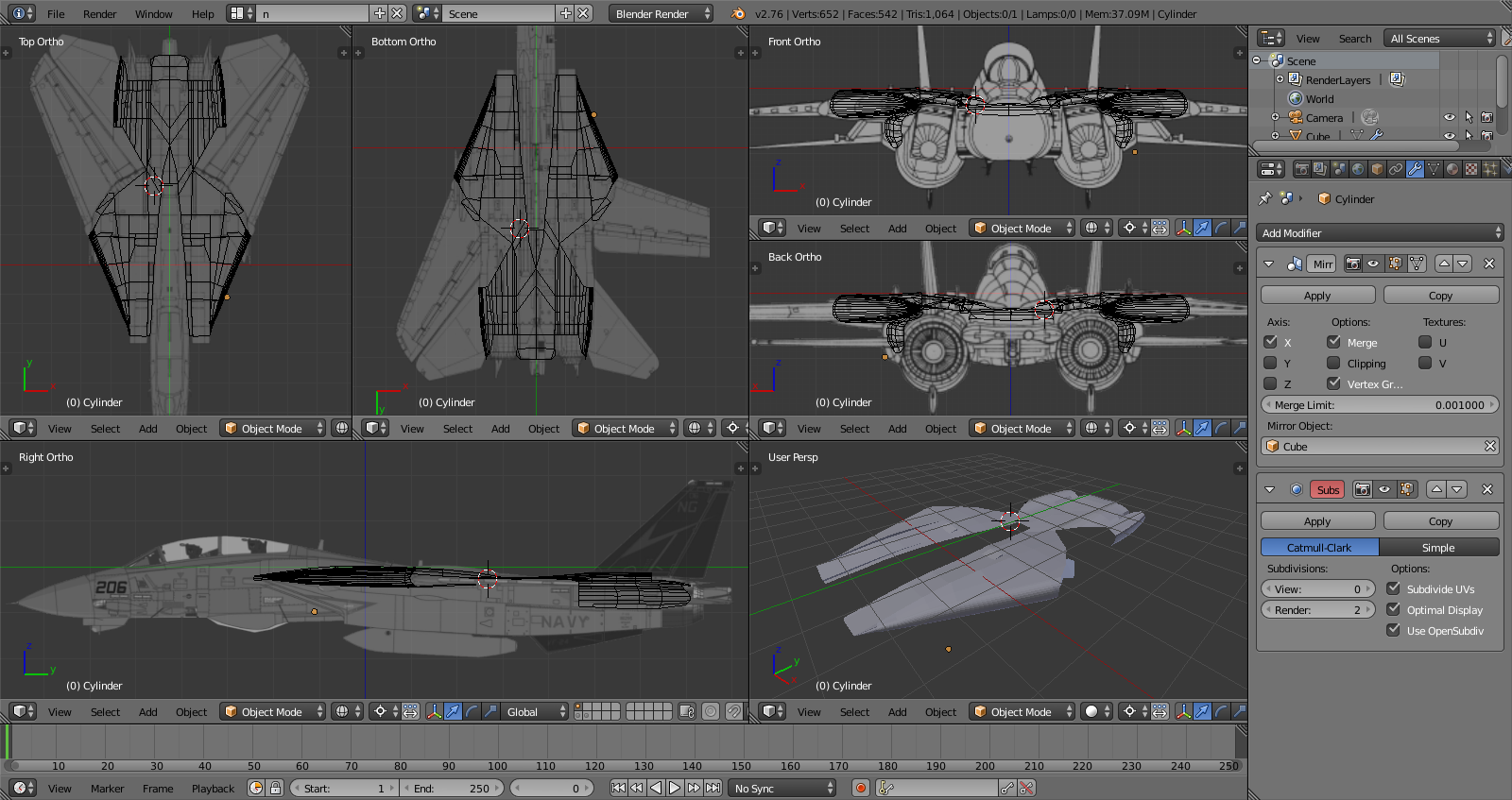Viewport: 1512px width, 800px height.
Task: Click the Merge Limit value slider
Action: click(1380, 404)
